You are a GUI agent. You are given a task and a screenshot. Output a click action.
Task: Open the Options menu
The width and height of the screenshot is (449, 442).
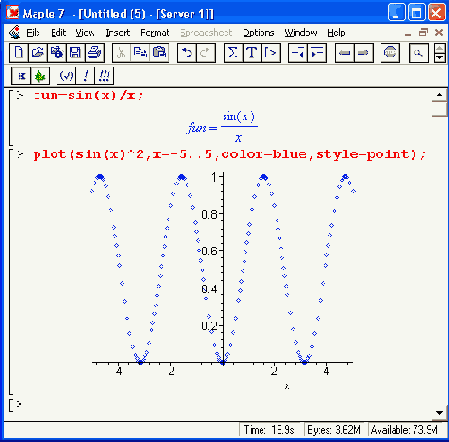259,33
